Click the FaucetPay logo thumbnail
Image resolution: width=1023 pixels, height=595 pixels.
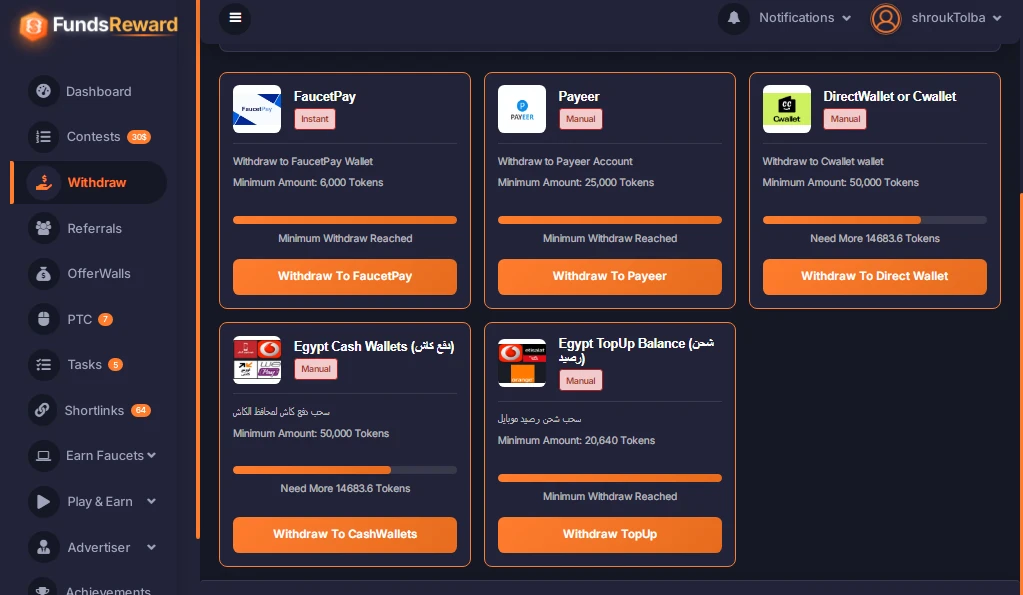[257, 109]
